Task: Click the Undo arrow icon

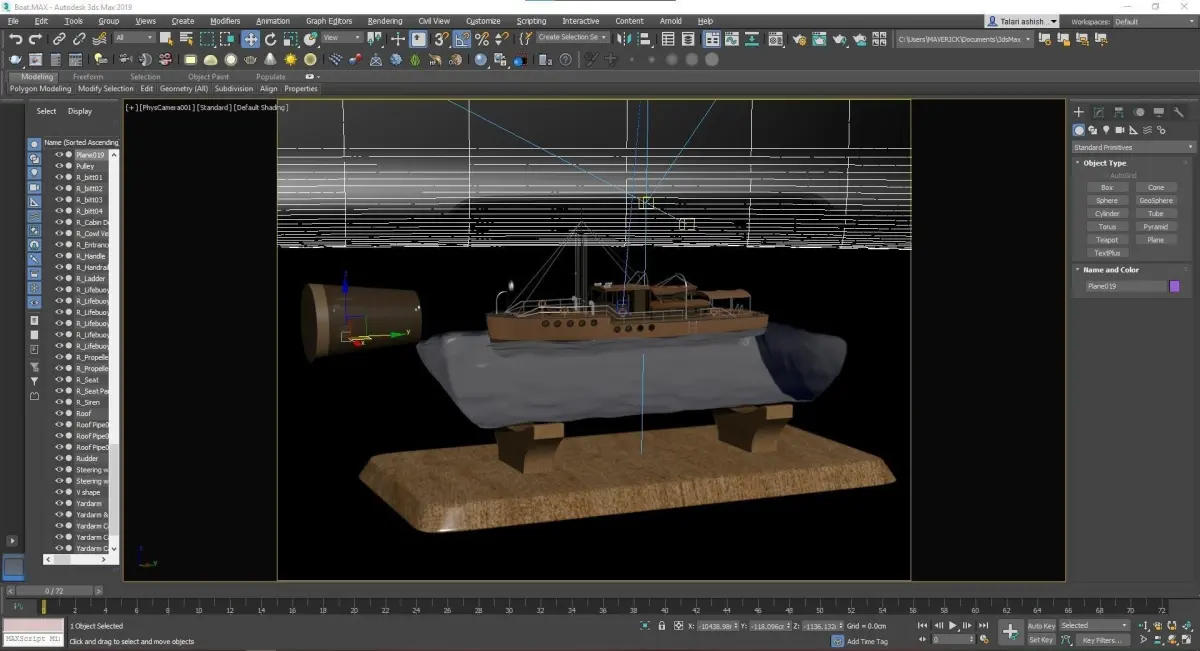Action: [16, 39]
